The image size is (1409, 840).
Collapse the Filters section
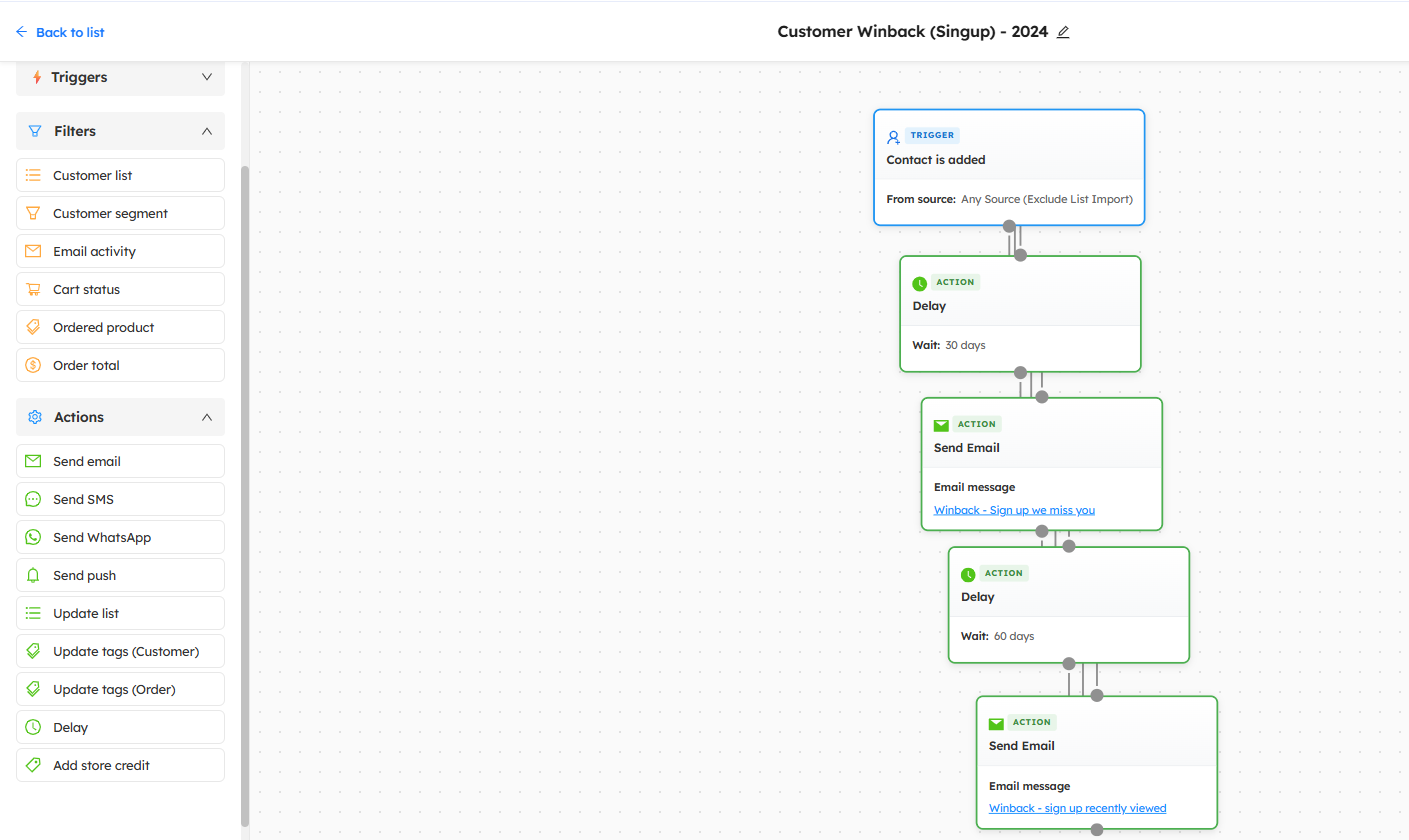click(x=206, y=131)
